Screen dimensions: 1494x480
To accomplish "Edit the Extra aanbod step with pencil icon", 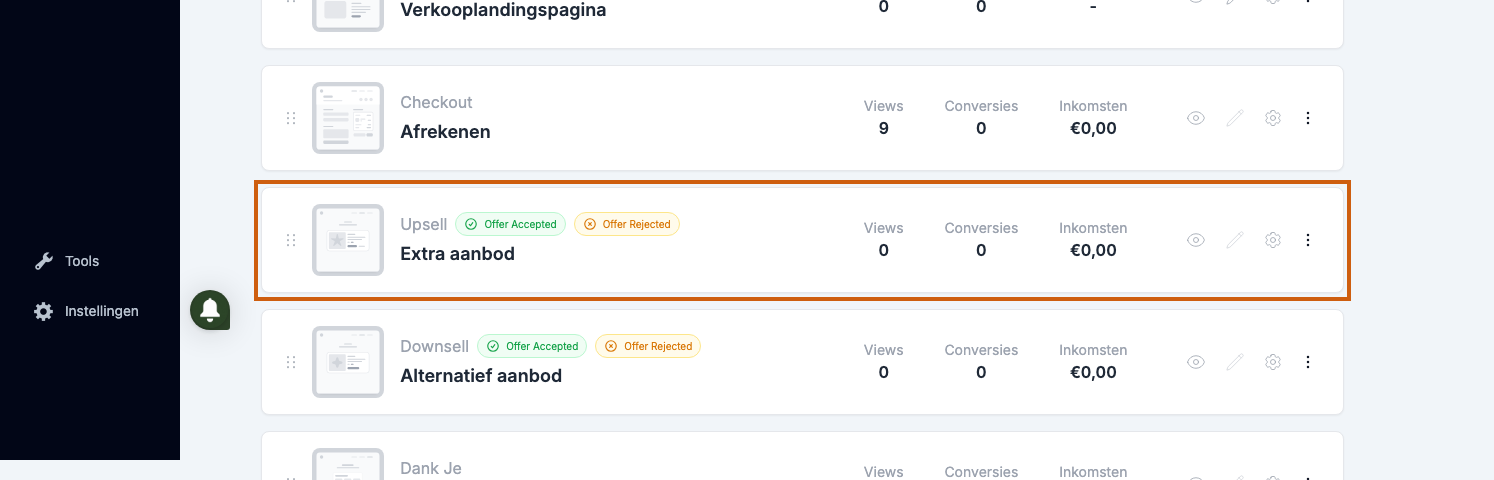I will coord(1235,240).
